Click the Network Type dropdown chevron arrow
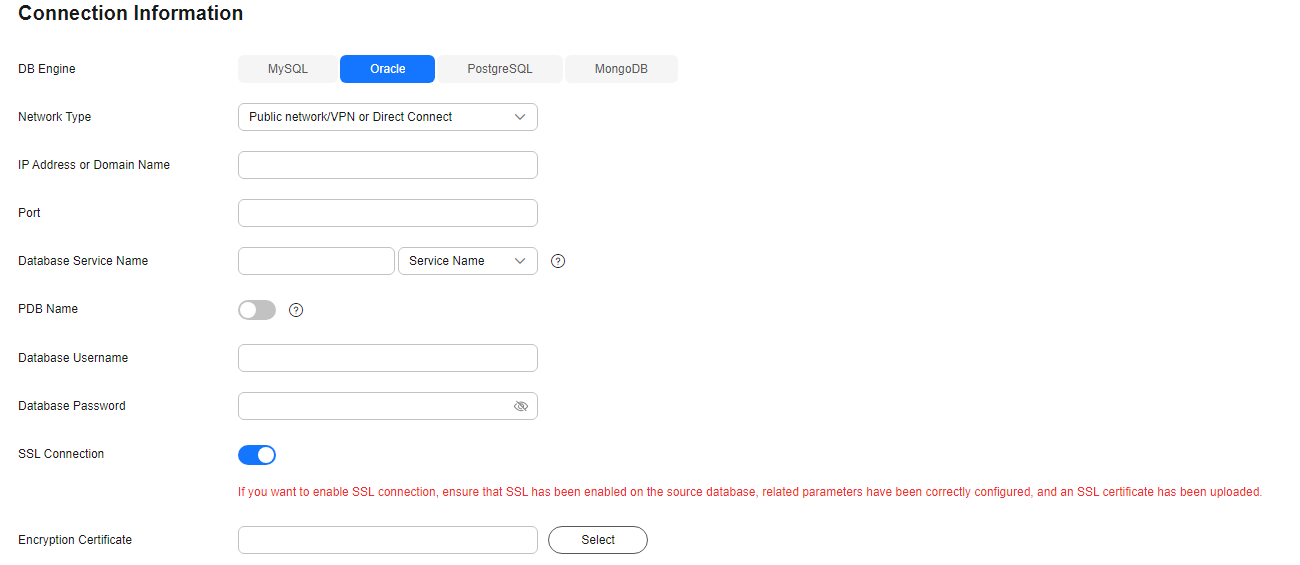This screenshot has height=565, width=1300. pyautogui.click(x=520, y=117)
